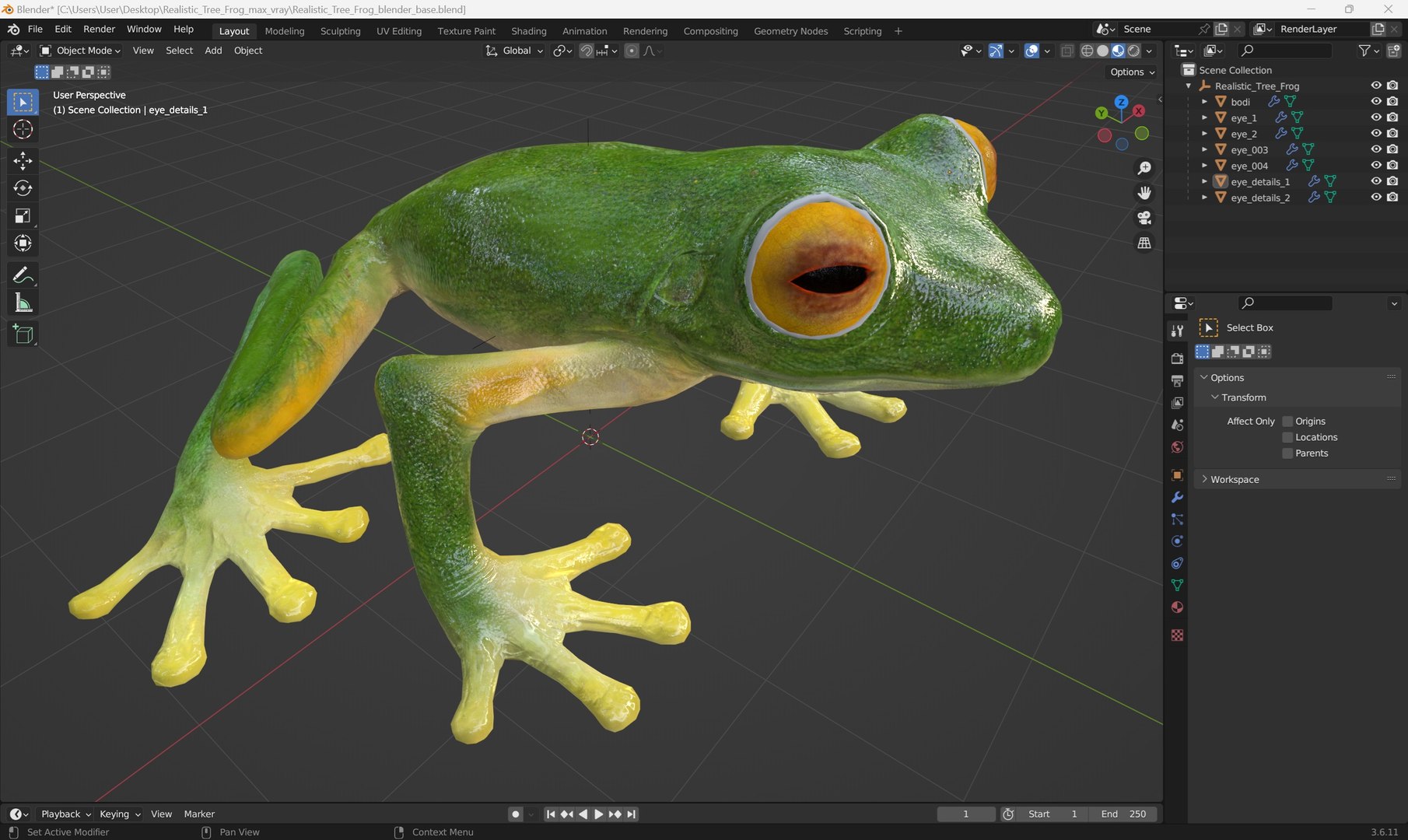Open the Render menu
This screenshot has height=840, width=1408.
[99, 29]
